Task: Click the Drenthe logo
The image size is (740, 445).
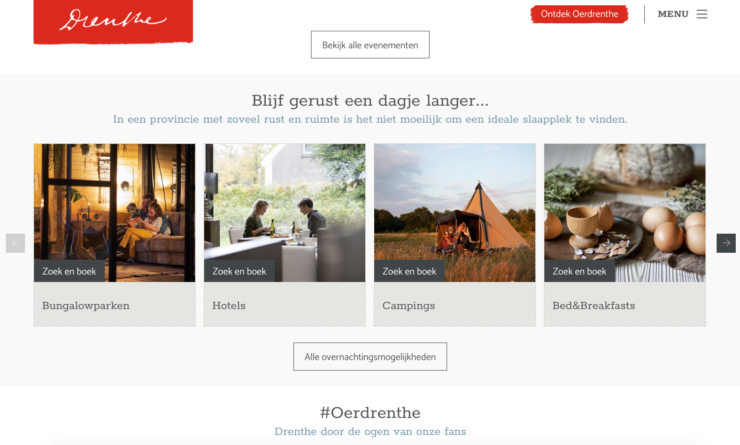Action: [113, 21]
